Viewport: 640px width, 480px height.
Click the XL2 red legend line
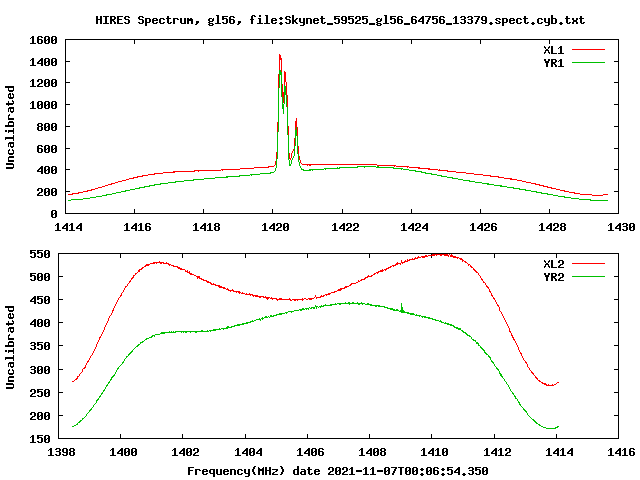pos(588,264)
